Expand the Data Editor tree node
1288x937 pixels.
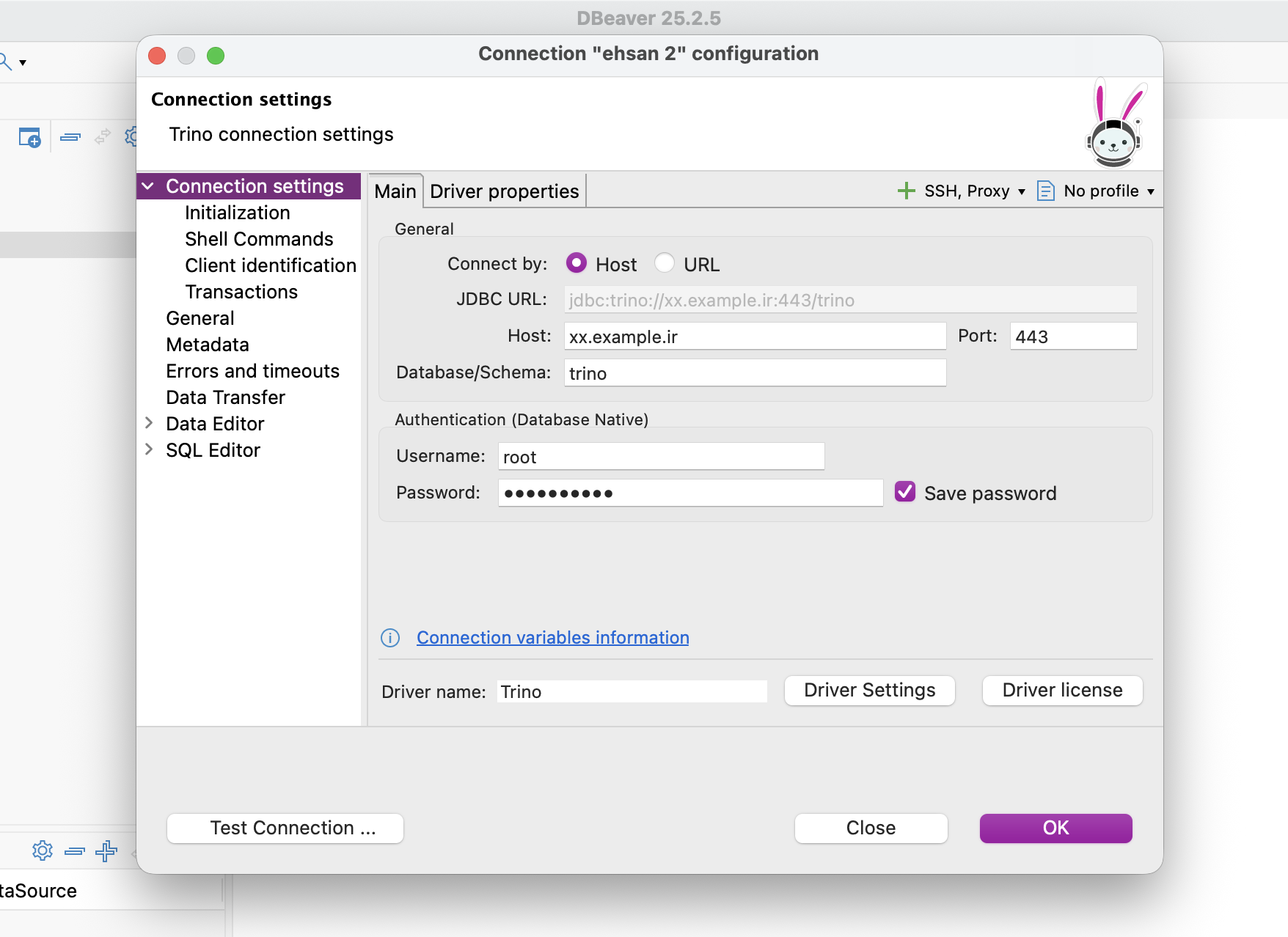click(x=149, y=423)
